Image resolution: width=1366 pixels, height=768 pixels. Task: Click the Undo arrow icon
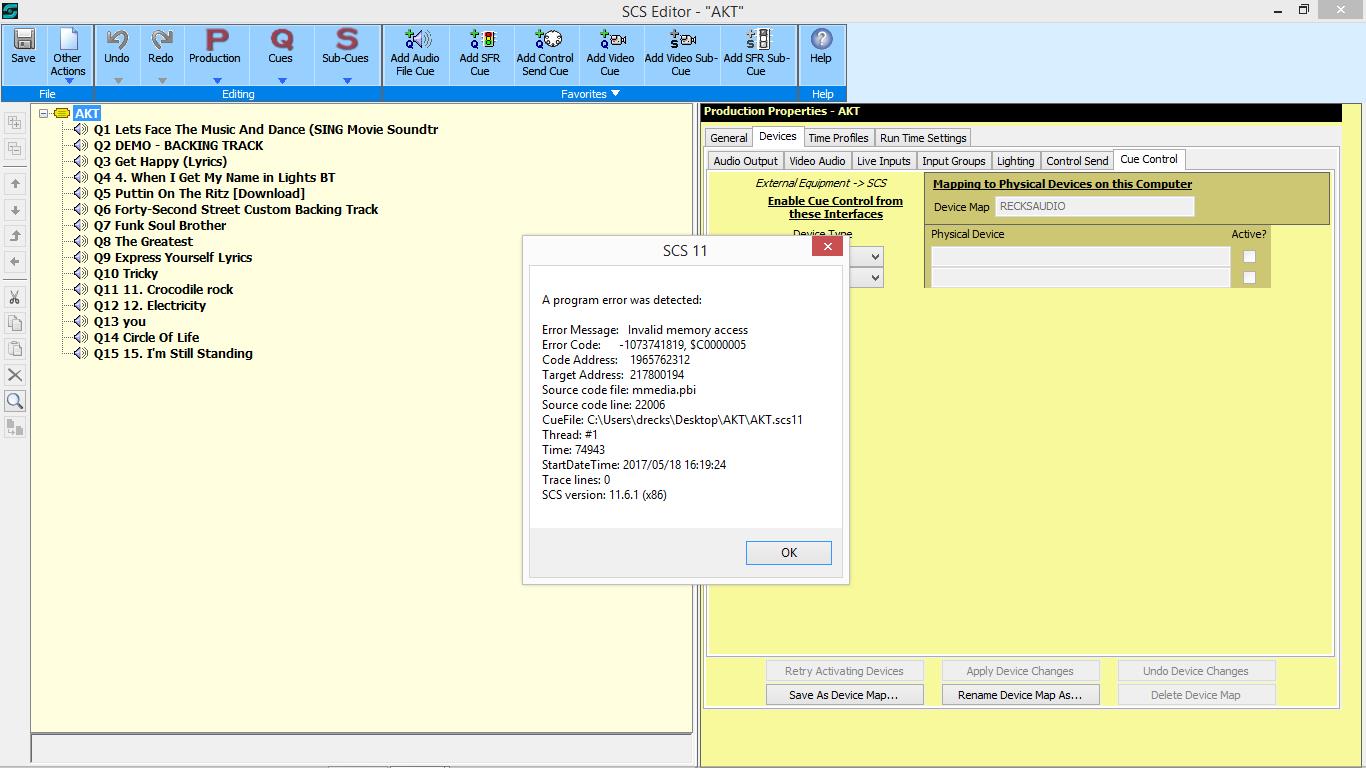pyautogui.click(x=117, y=41)
